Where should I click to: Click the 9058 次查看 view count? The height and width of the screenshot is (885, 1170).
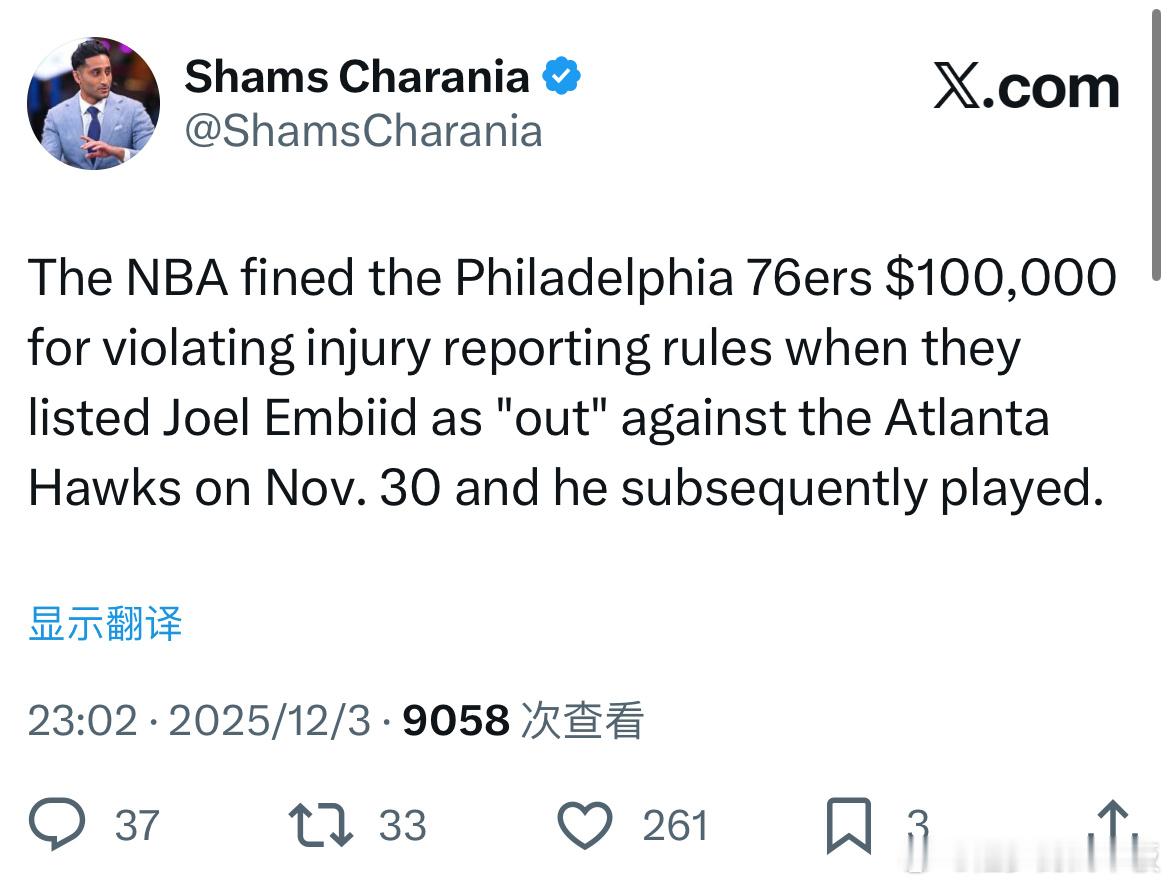click(x=522, y=718)
